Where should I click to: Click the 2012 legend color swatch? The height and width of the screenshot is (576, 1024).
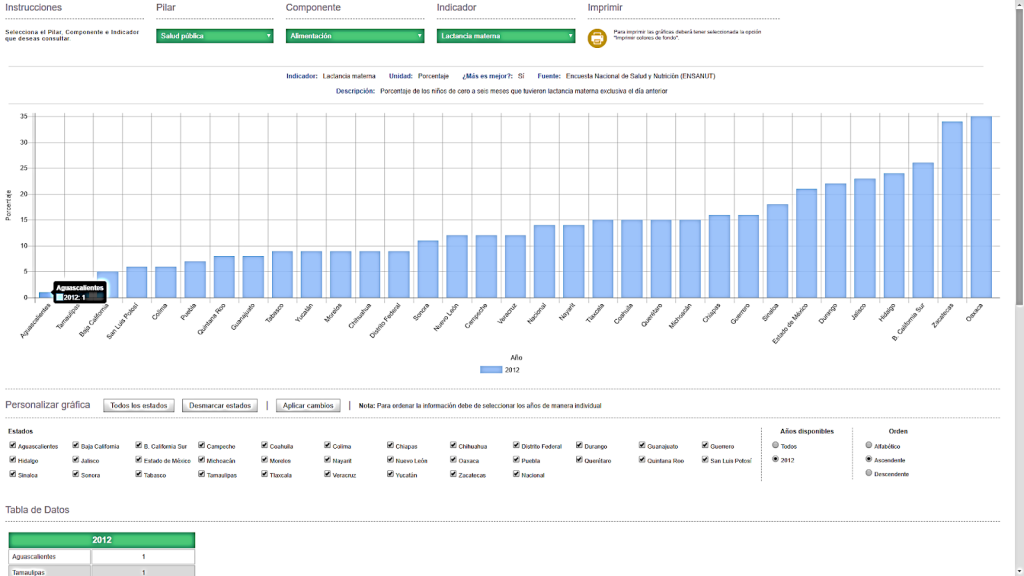[491, 370]
